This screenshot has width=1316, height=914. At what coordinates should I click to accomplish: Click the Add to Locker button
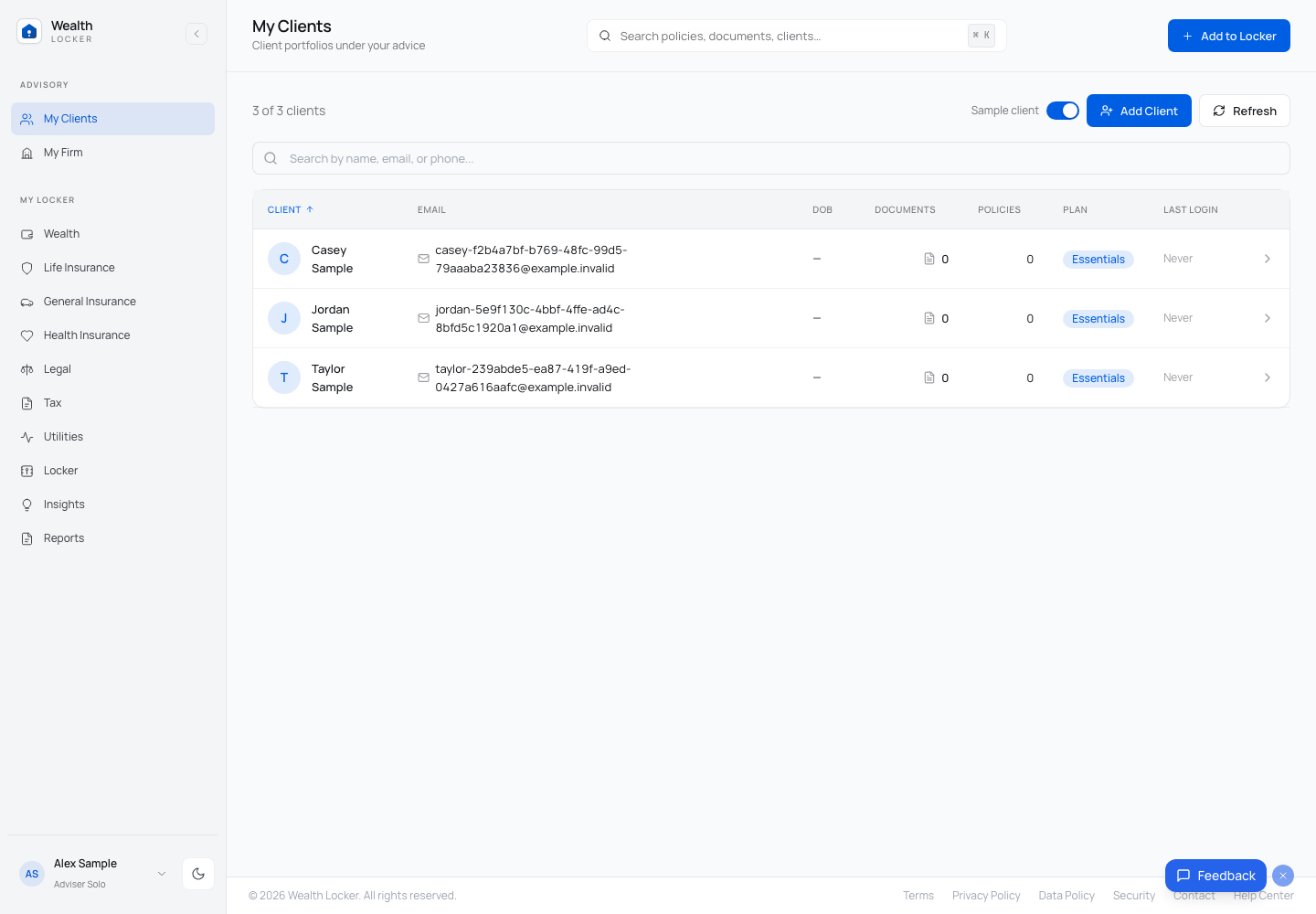coord(1229,36)
